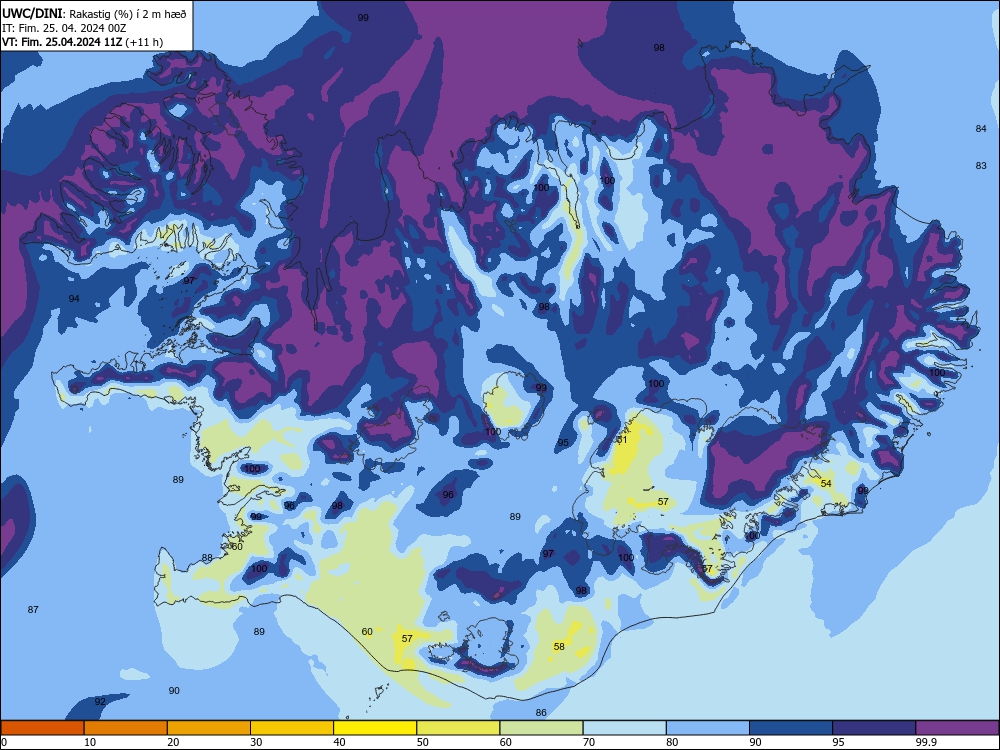Click the legend label '10'
1000x750 pixels.
tap(90, 742)
